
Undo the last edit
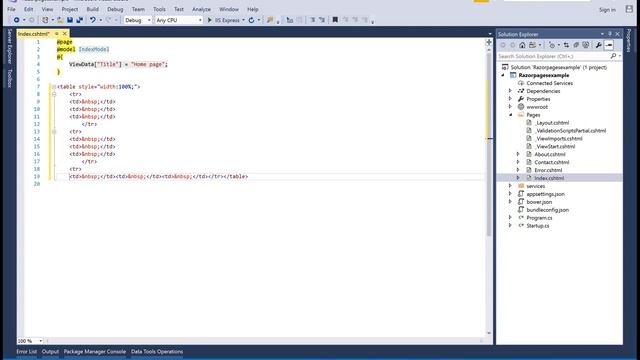(93, 20)
